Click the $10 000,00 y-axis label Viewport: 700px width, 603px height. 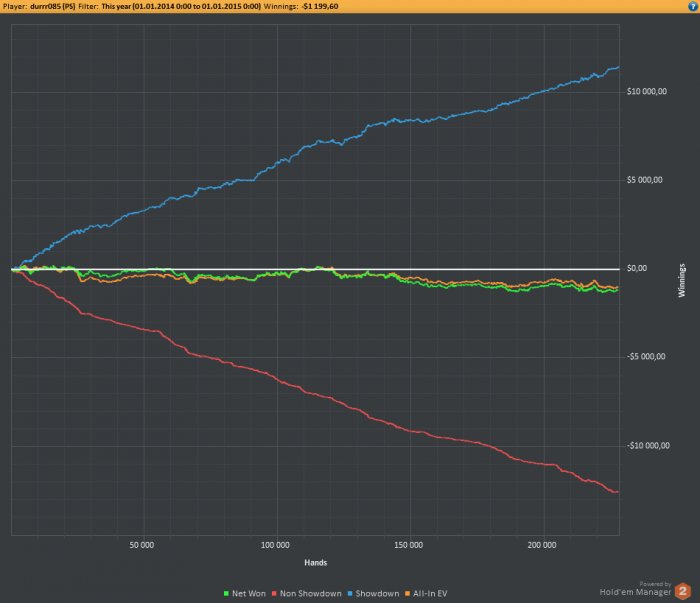[647, 91]
